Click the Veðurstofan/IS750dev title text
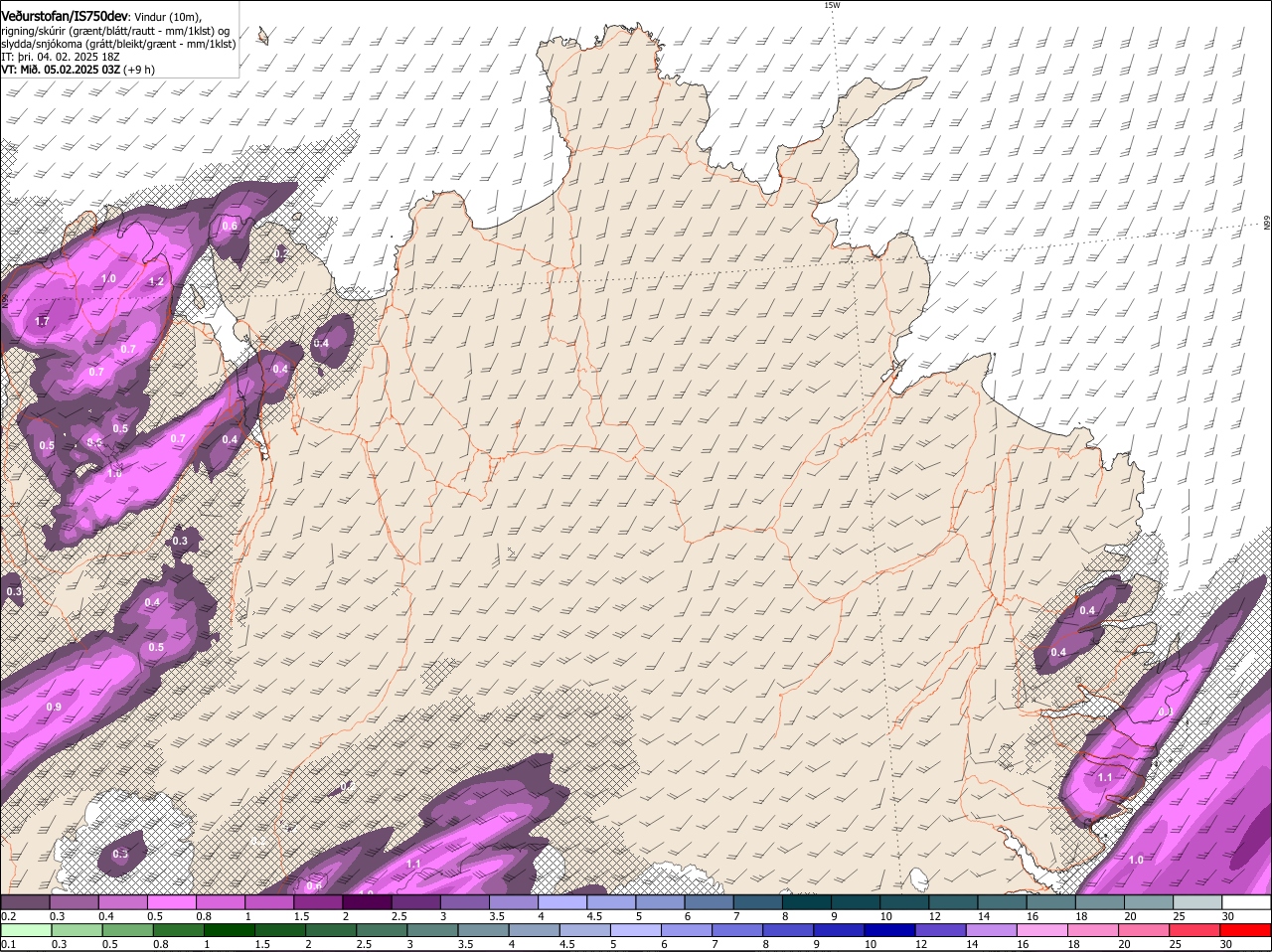The height and width of the screenshot is (952, 1272). pos(65,16)
